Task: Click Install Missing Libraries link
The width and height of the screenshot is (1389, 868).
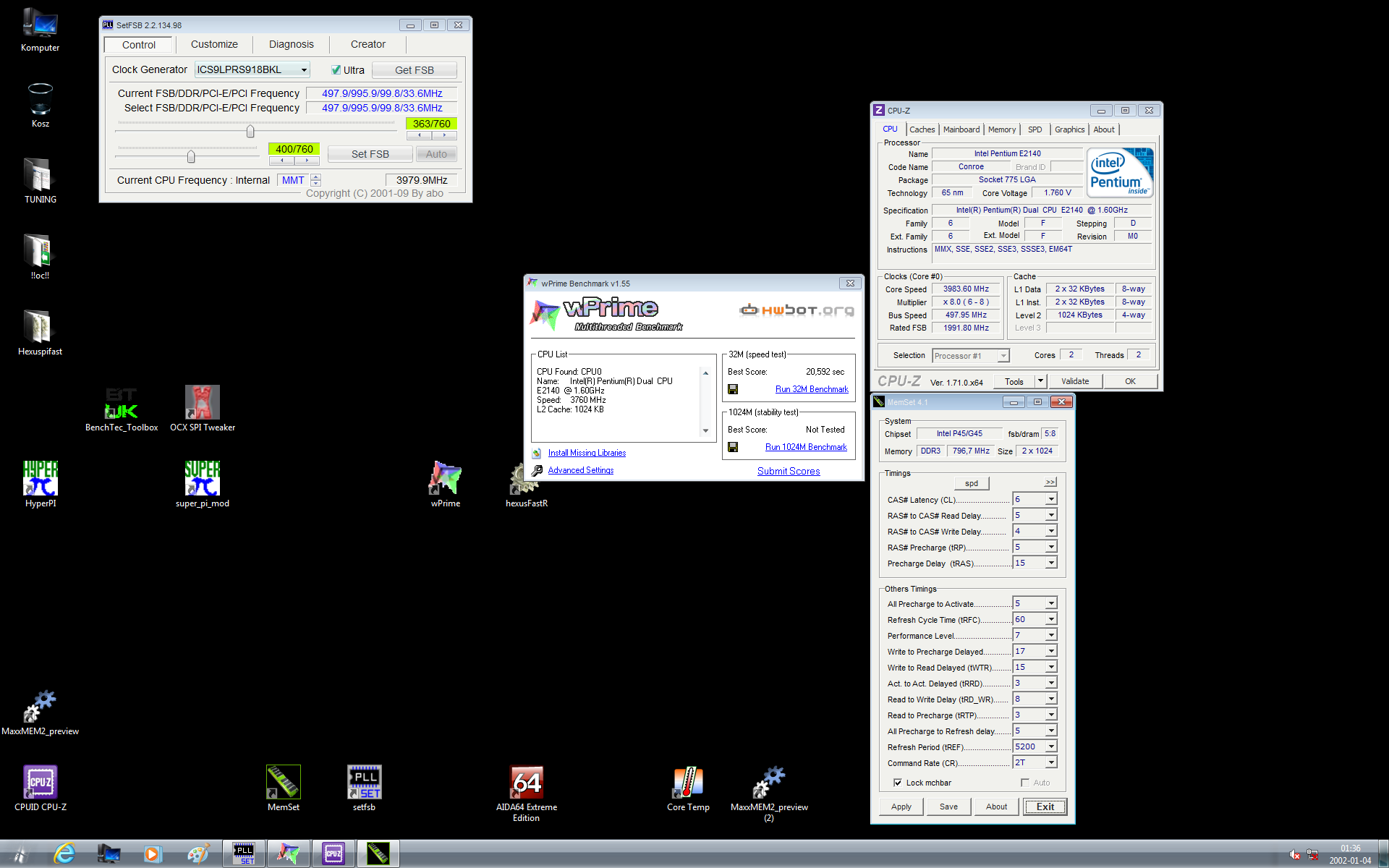Action: (x=587, y=453)
